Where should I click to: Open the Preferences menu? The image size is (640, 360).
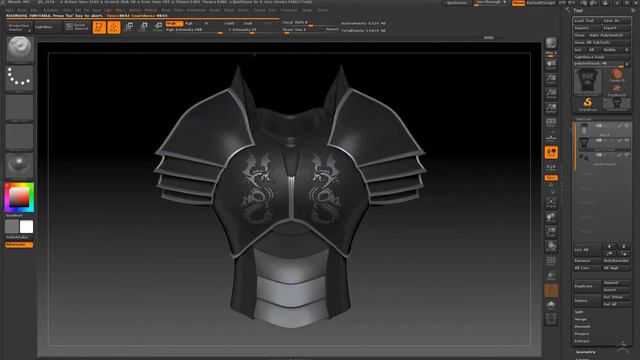(x=196, y=10)
